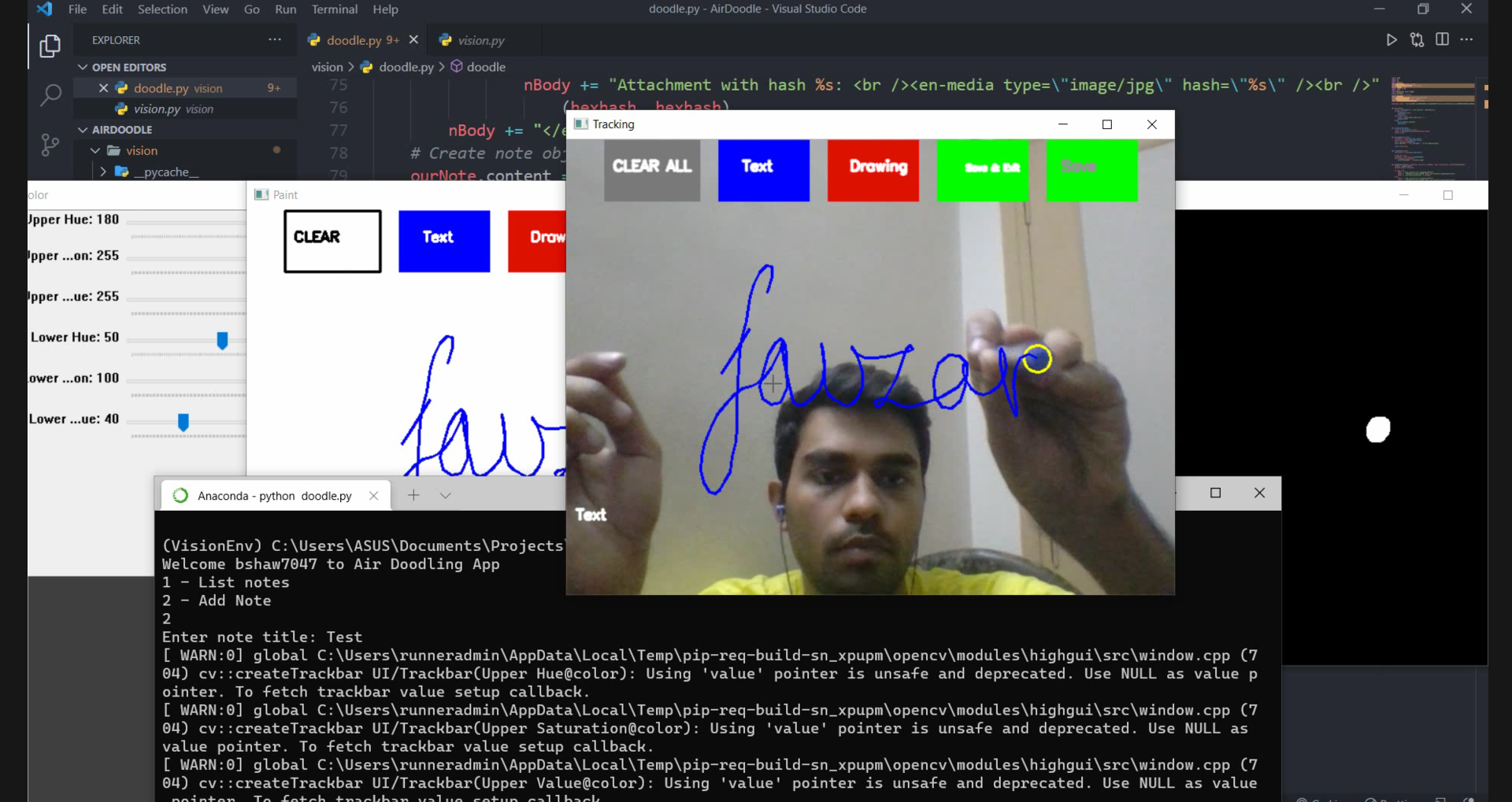Click red Draw button in Paint window
Screen dimensions: 1512x802
(537, 241)
